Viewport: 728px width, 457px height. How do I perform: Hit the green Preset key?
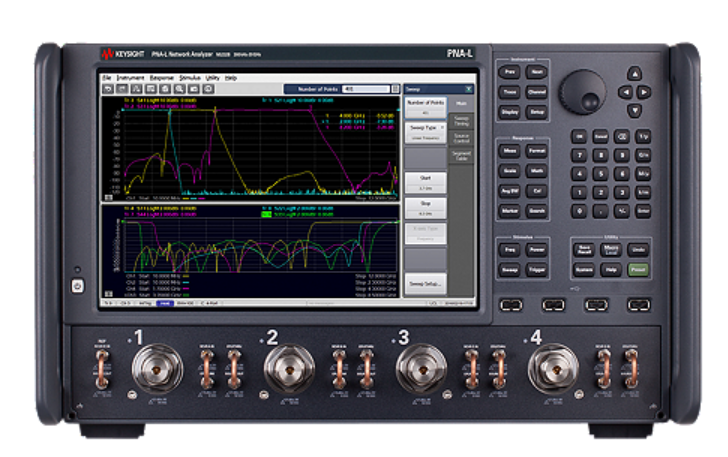pyautogui.click(x=638, y=269)
